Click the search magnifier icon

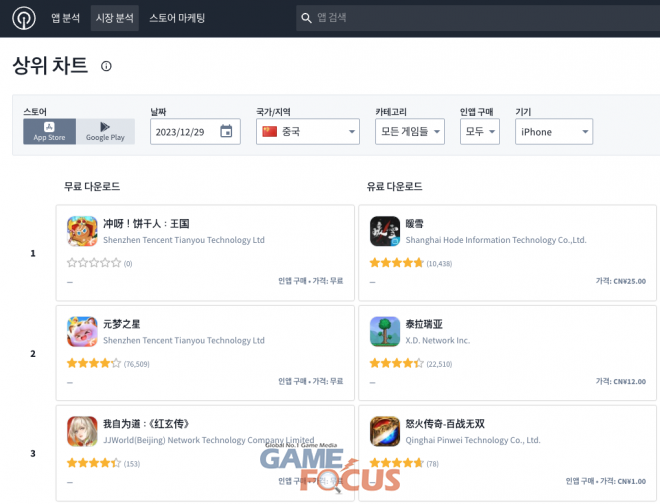click(305, 18)
